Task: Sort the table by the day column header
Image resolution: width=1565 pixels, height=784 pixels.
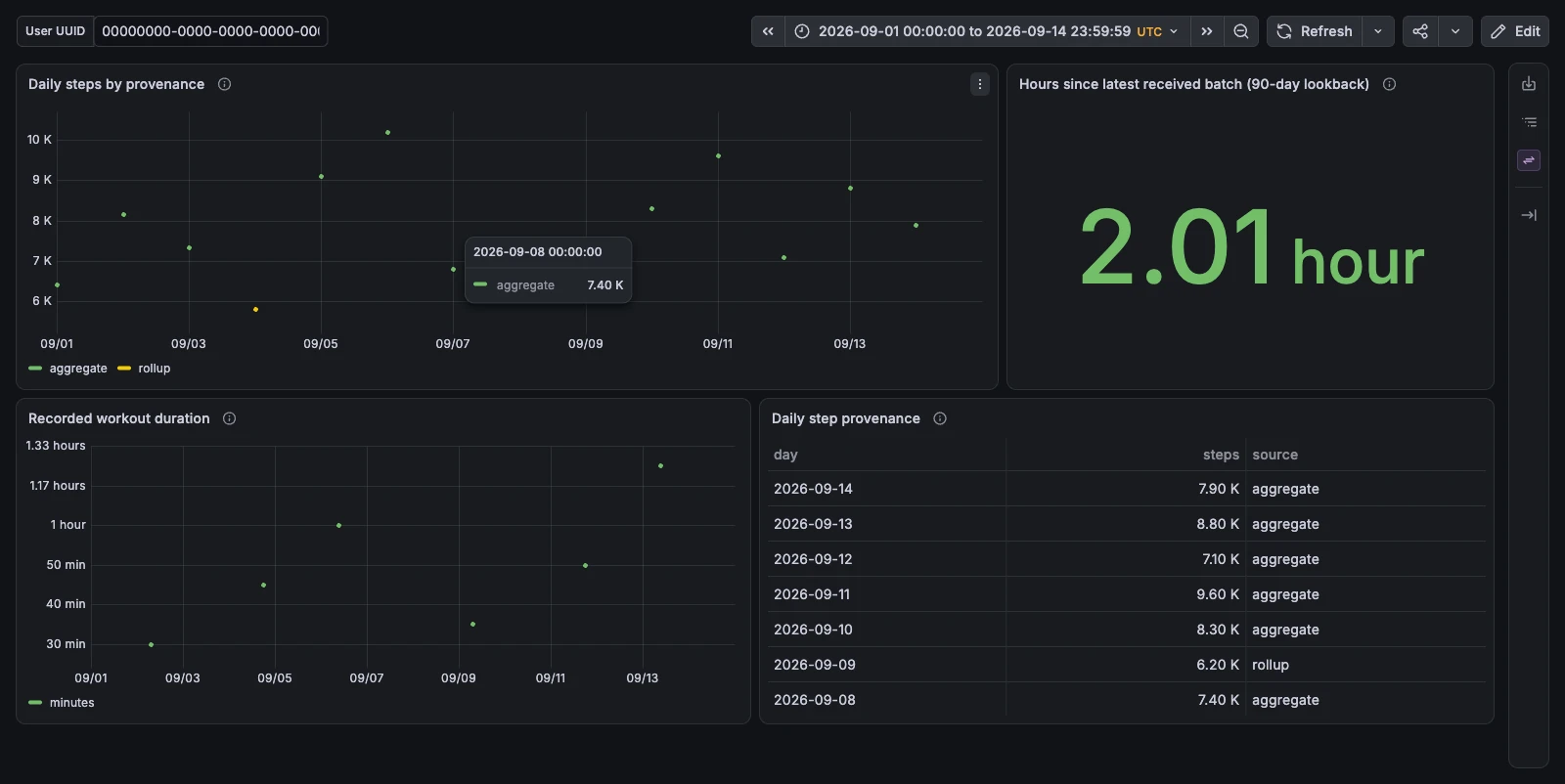Action: click(x=785, y=455)
